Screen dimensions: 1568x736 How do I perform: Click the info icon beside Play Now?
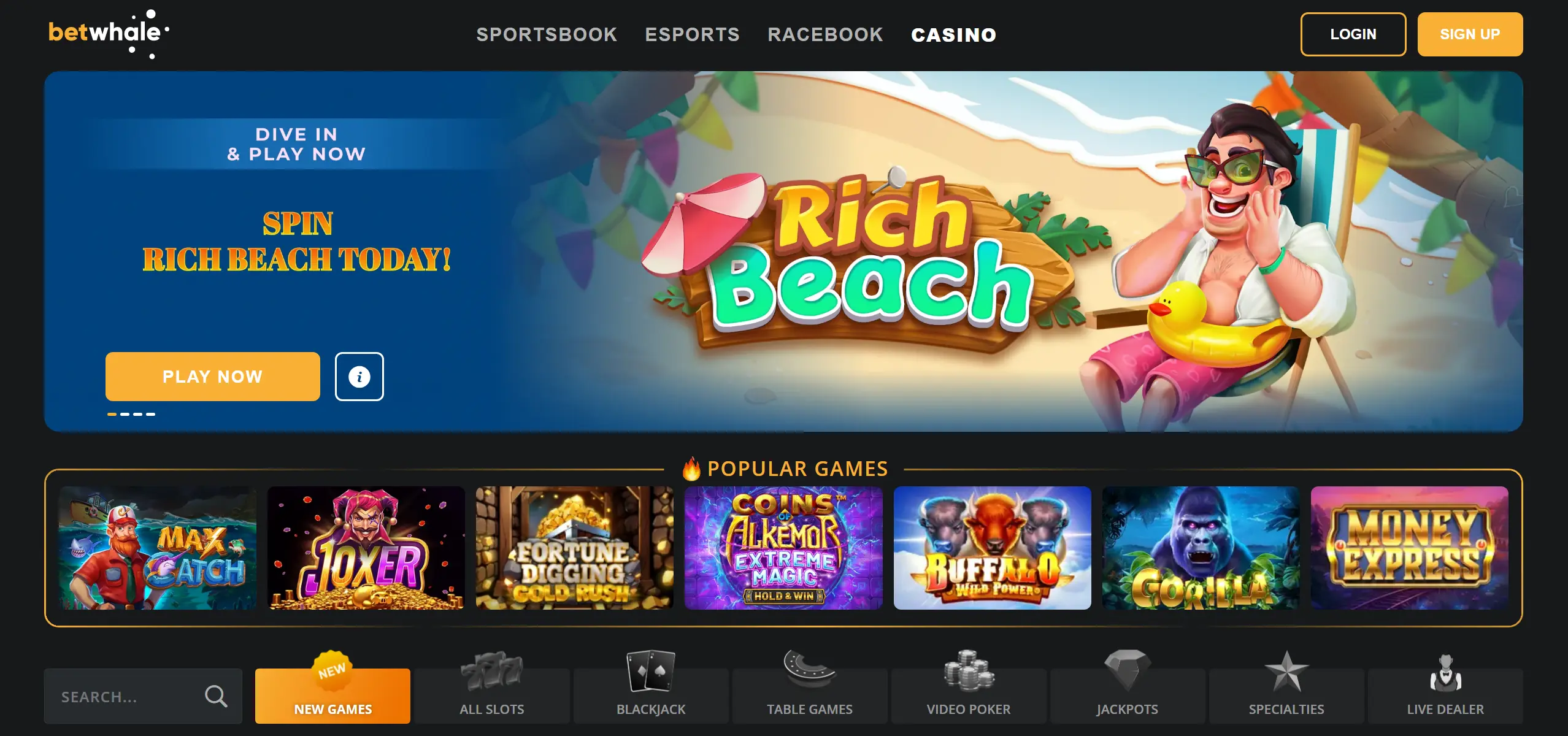(x=359, y=377)
